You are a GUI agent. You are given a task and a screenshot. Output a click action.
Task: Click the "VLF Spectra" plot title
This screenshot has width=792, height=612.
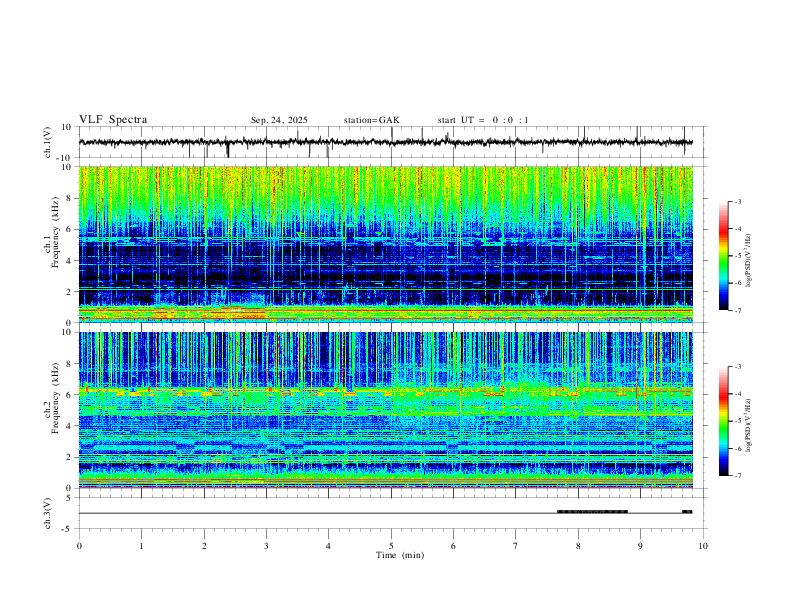(x=113, y=120)
